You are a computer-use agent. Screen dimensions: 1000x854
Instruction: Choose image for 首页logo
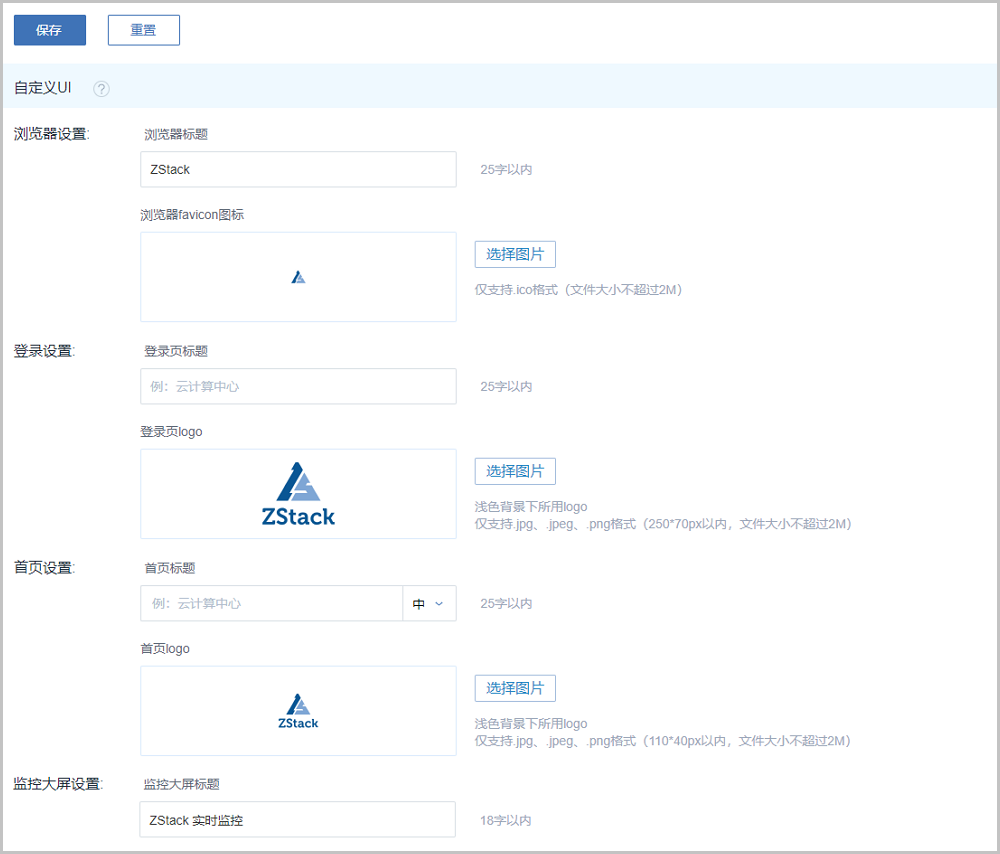515,688
